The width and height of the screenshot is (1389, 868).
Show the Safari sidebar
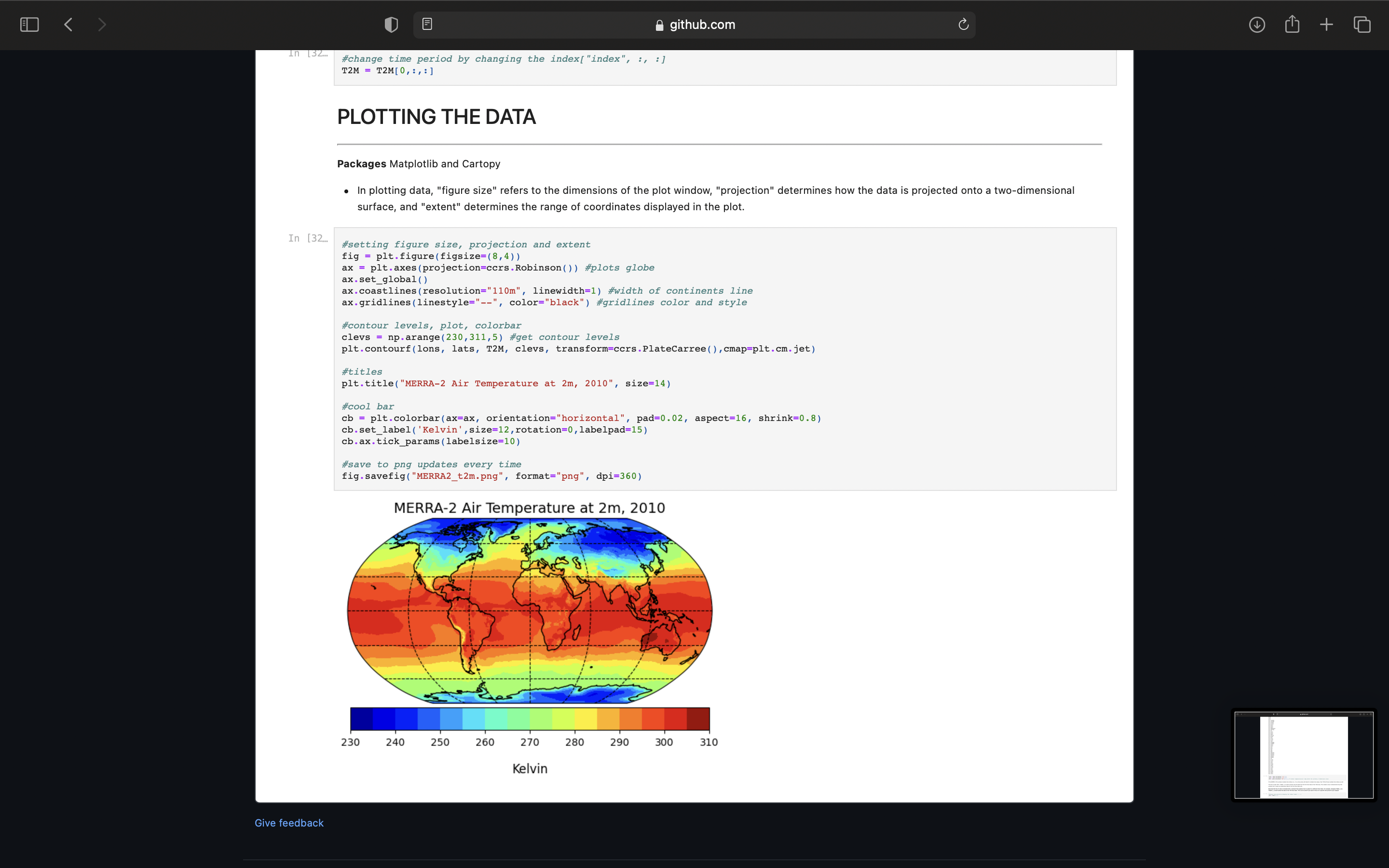pos(29,25)
